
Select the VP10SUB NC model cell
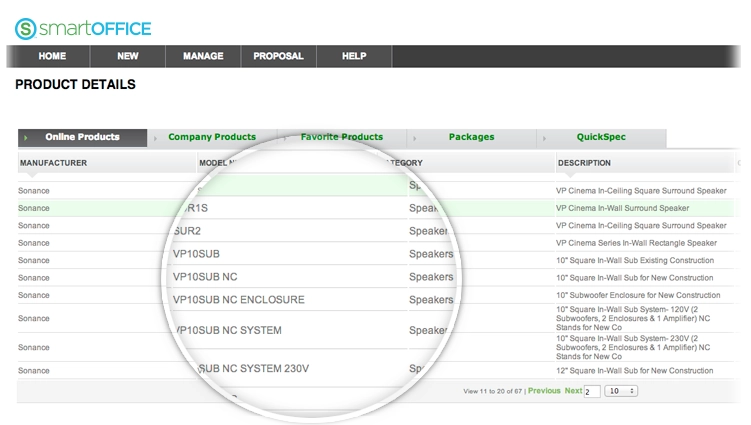pos(205,277)
